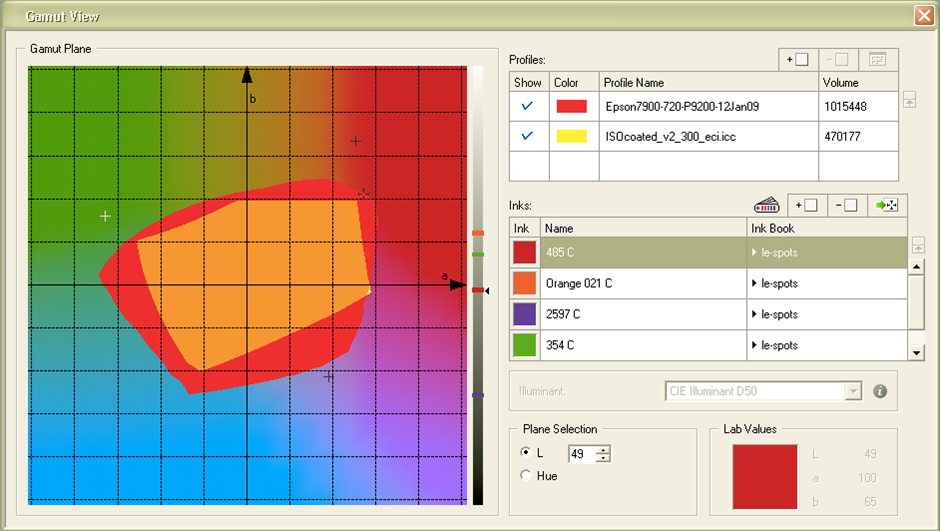940x531 pixels.
Task: Open the ink book swatch fan icon
Action: [x=766, y=205]
